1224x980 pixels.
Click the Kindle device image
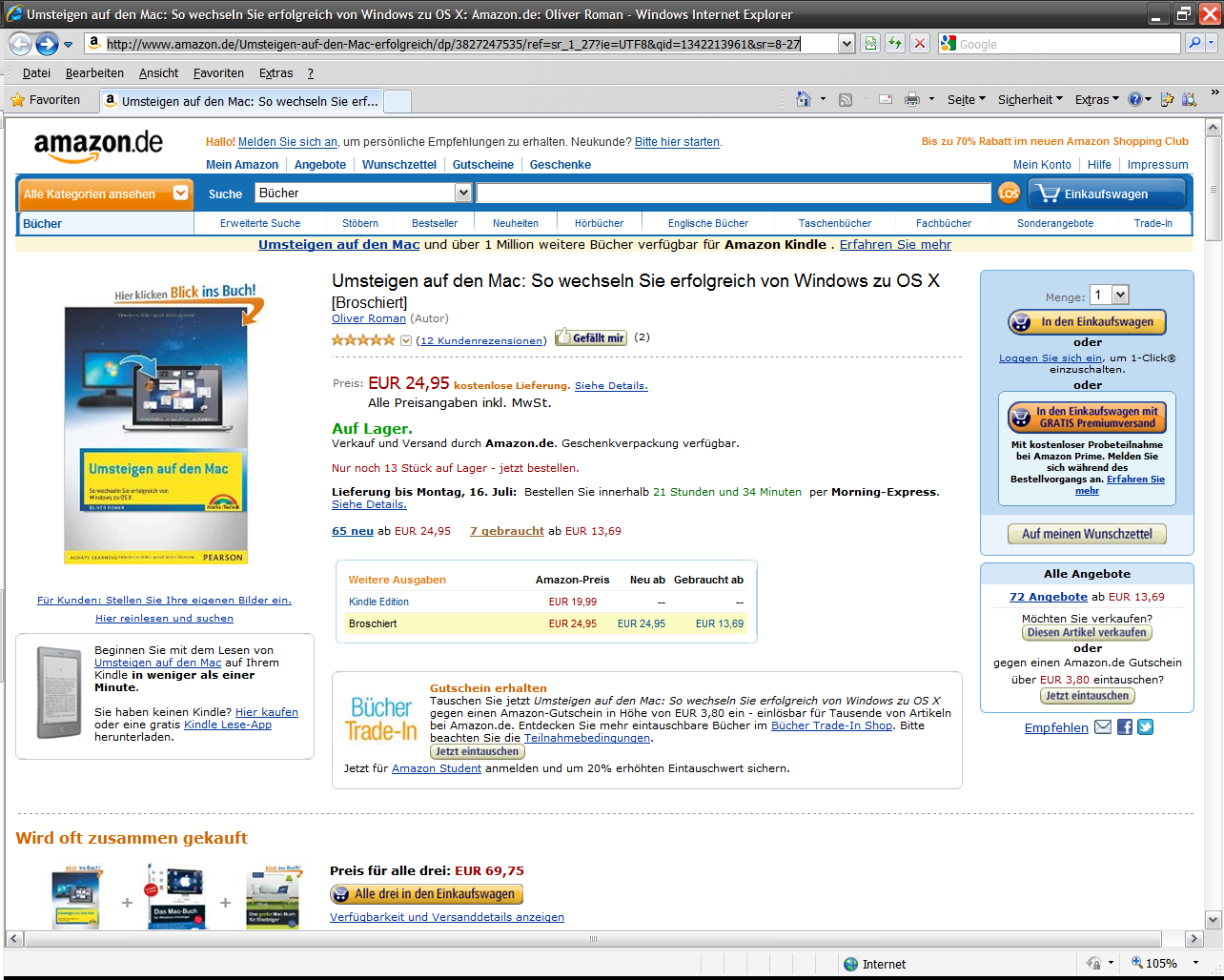59,692
